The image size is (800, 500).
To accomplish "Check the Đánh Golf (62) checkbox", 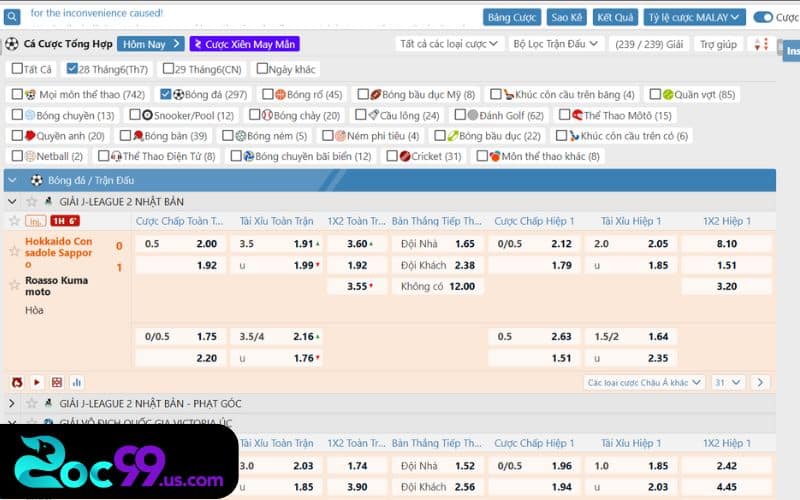I will click(460, 115).
